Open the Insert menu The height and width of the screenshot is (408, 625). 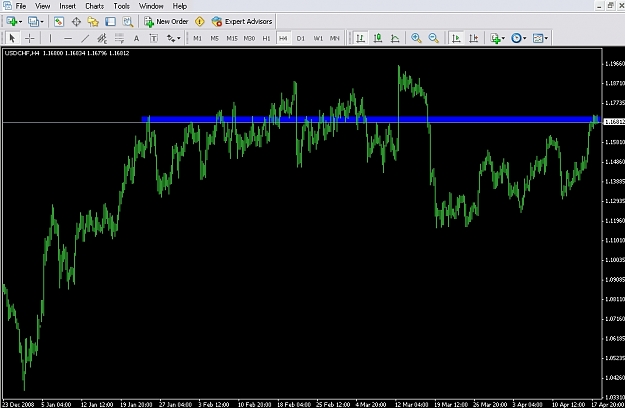[67, 6]
